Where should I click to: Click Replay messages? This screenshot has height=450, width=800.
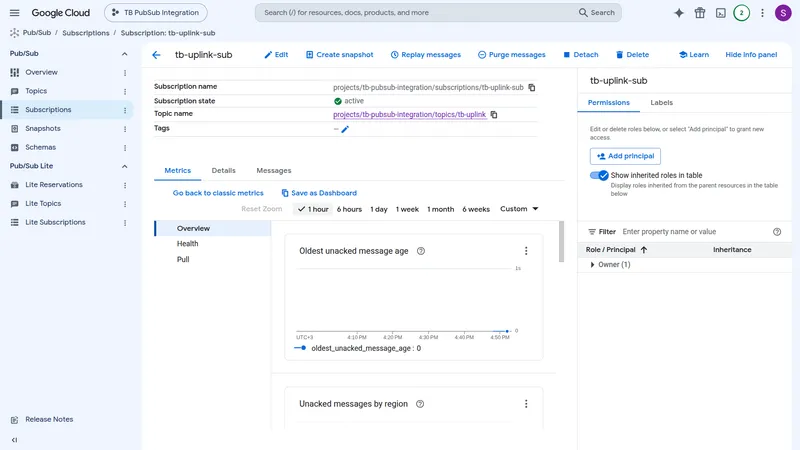(x=426, y=55)
